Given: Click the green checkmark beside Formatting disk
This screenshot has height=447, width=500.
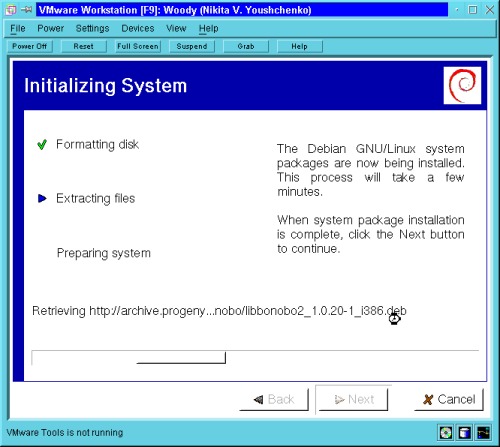Looking at the screenshot, I should (x=42, y=144).
